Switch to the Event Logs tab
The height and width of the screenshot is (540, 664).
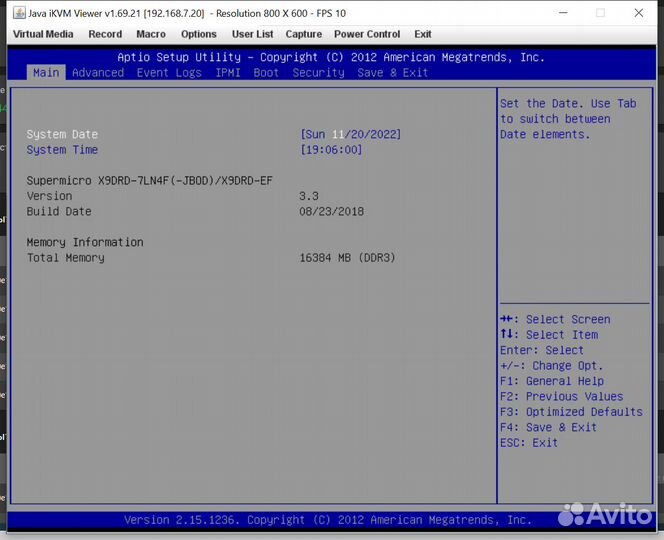pos(169,72)
